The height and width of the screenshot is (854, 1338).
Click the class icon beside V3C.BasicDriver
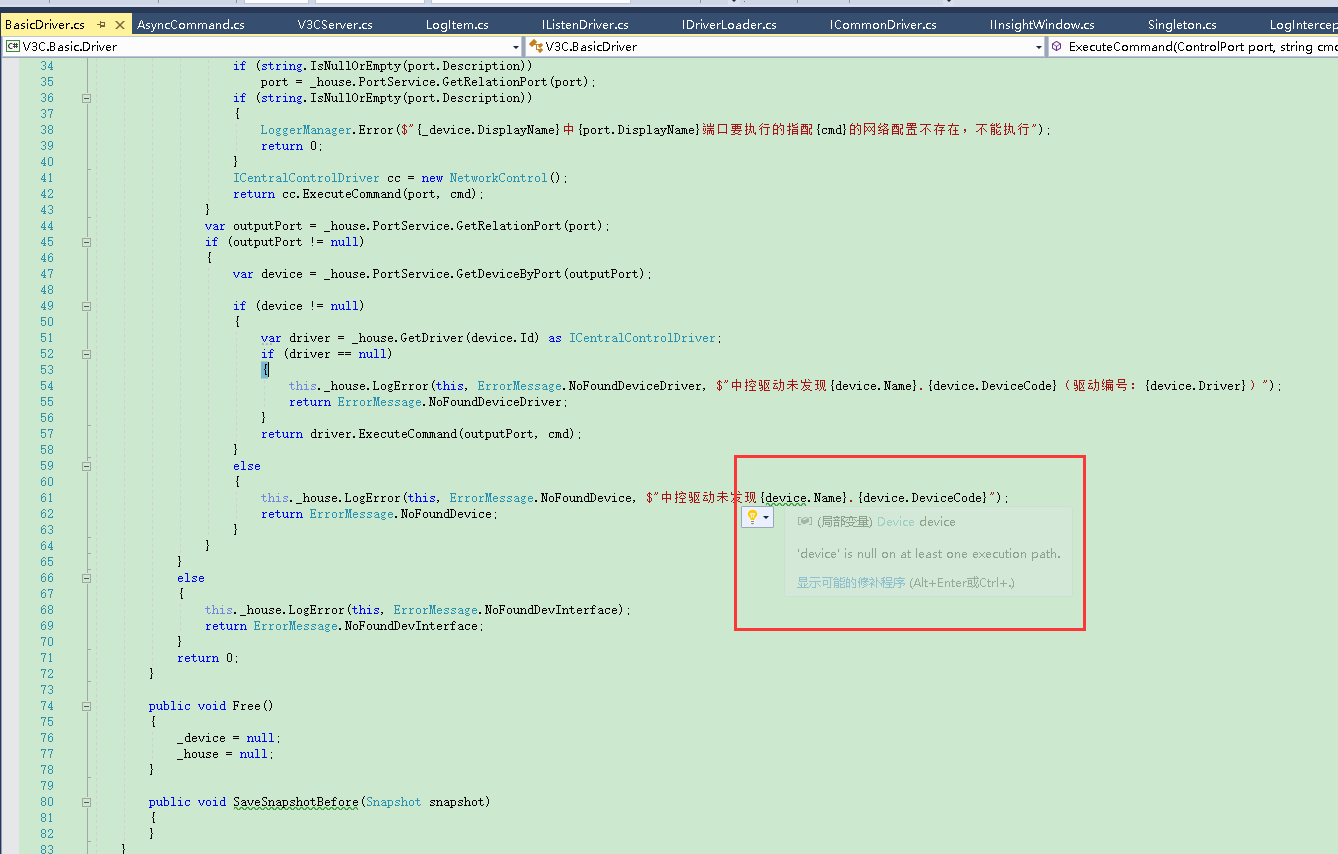click(x=536, y=46)
